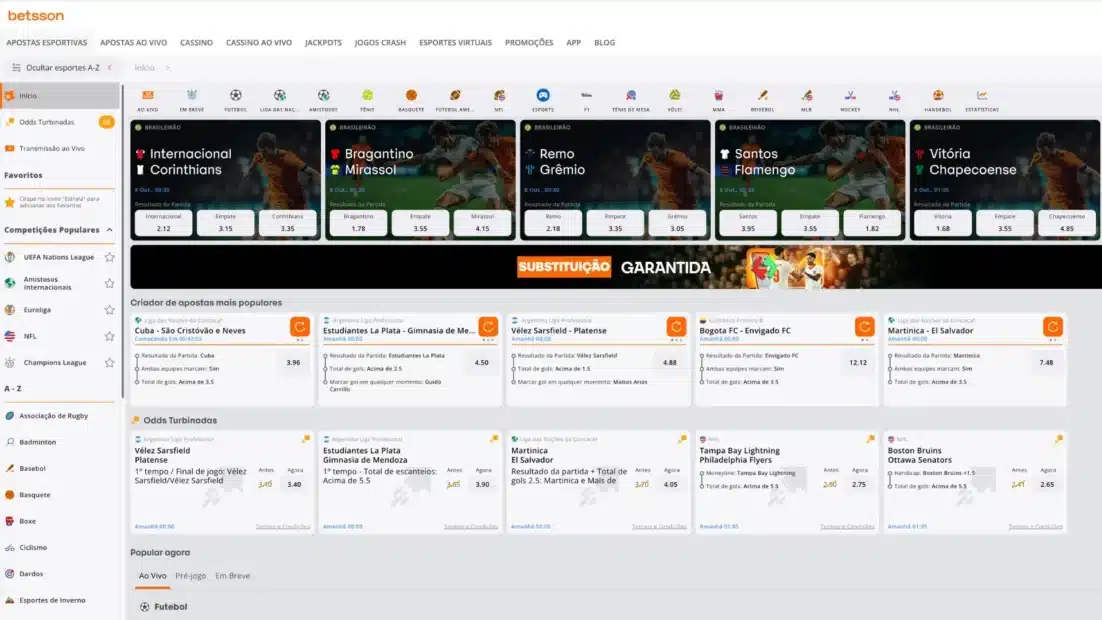The width and height of the screenshot is (1102, 620).
Task: Bet on Flamengo at 1.82
Action: (x=872, y=223)
